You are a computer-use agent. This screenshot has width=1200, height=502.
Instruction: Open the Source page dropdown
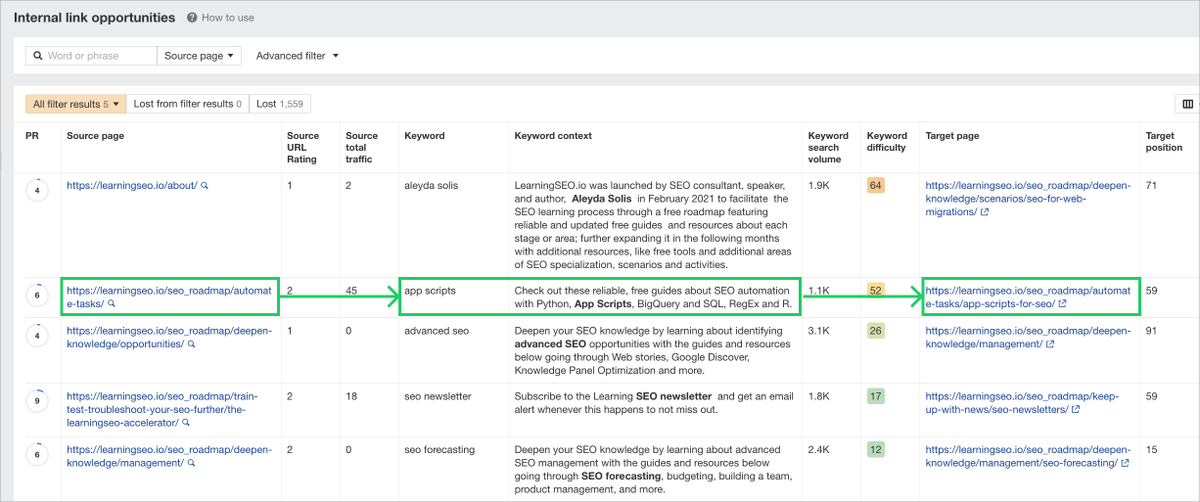[199, 56]
